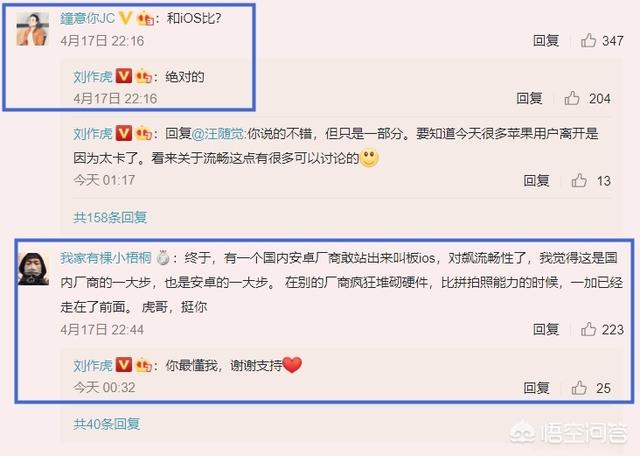Like the 钟意你JC comment with 347 likes
The height and width of the screenshot is (456, 640).
(589, 40)
